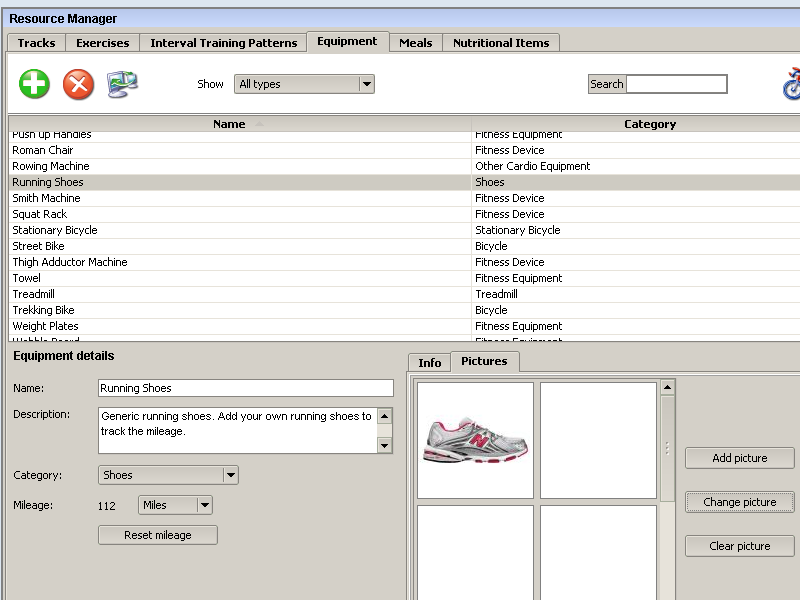Switch to the Info tab

[429, 362]
